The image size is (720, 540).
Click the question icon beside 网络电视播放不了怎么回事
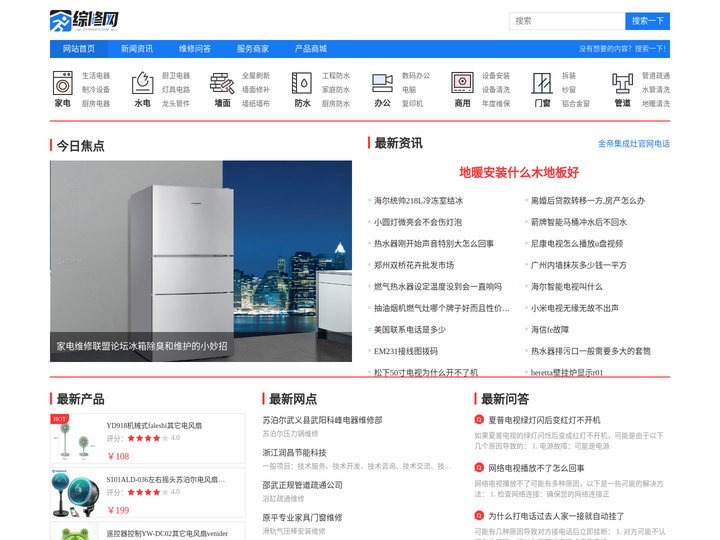(479, 467)
